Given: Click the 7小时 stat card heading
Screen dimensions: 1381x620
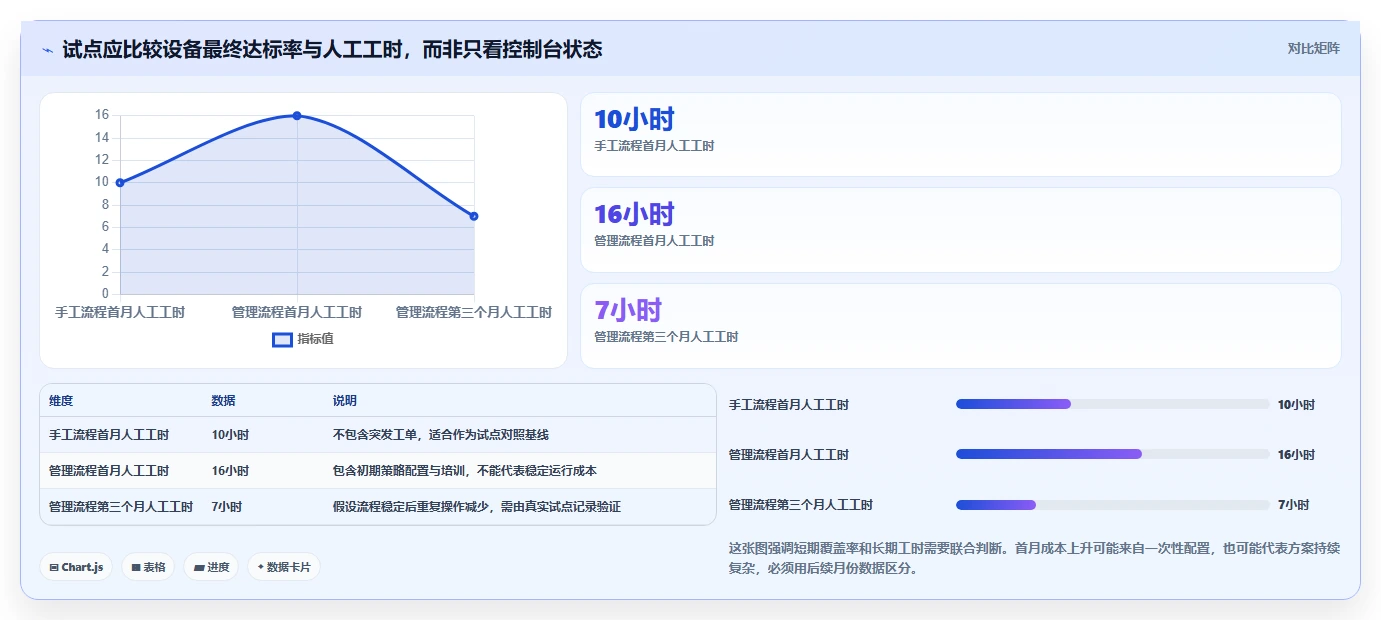Looking at the screenshot, I should pyautogui.click(x=628, y=311).
